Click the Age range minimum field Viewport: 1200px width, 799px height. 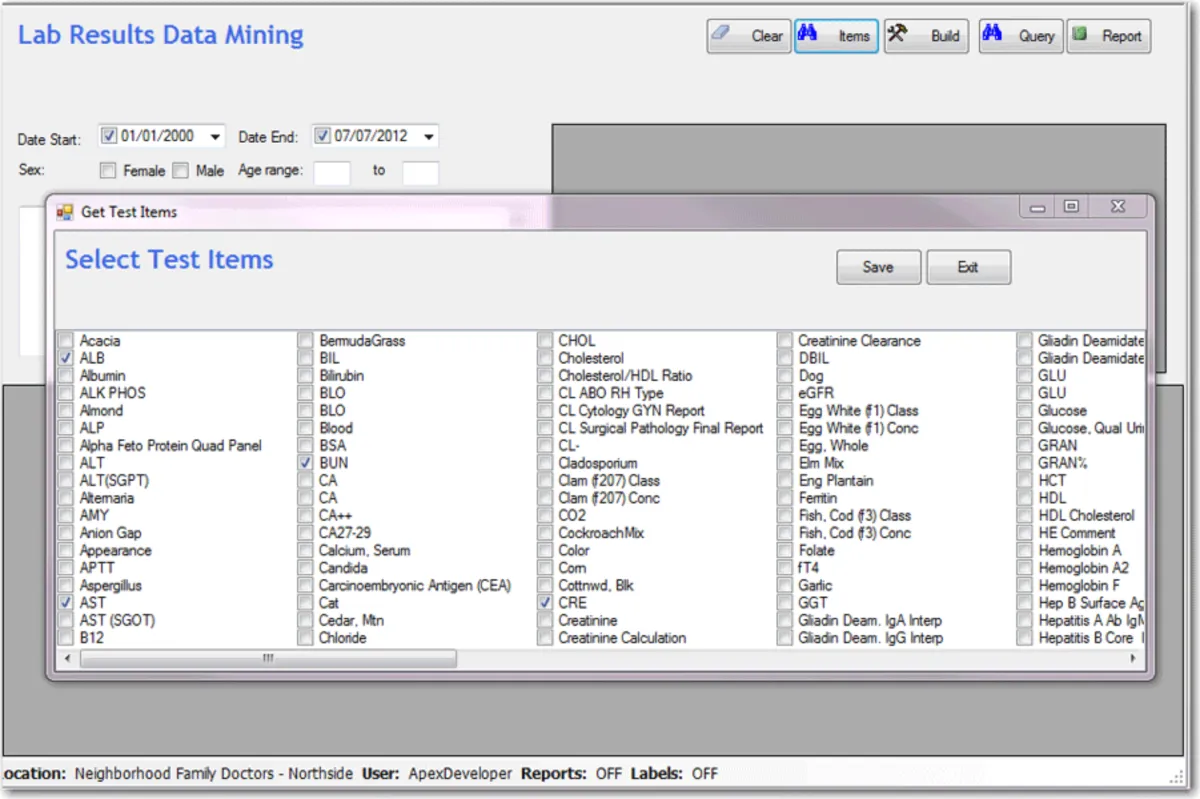coord(332,172)
